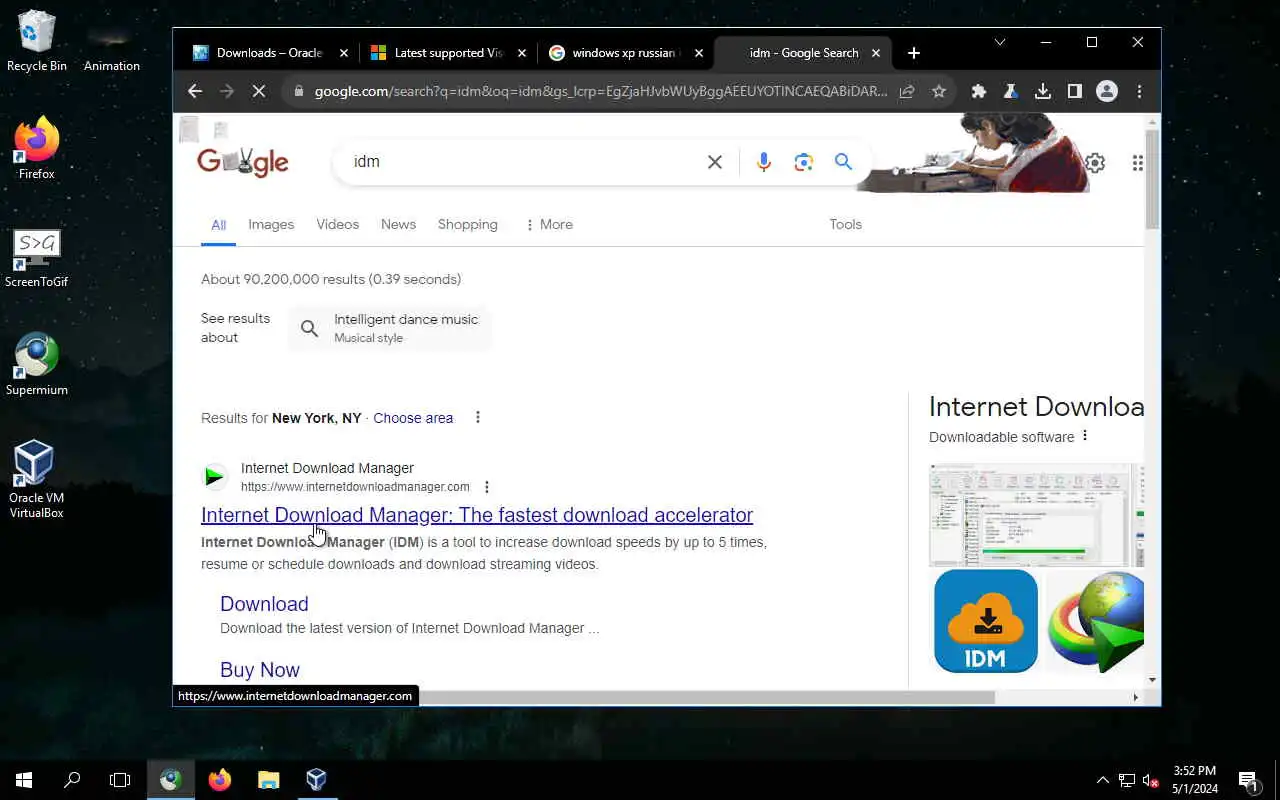Open taskbar search
The height and width of the screenshot is (800, 1280).
(x=72, y=779)
